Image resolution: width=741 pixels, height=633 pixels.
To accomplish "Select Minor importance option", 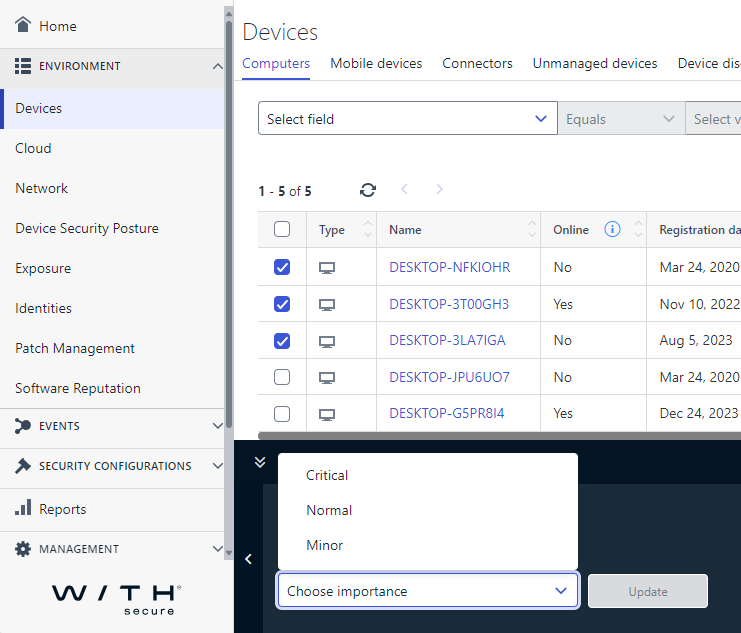I will [428, 545].
